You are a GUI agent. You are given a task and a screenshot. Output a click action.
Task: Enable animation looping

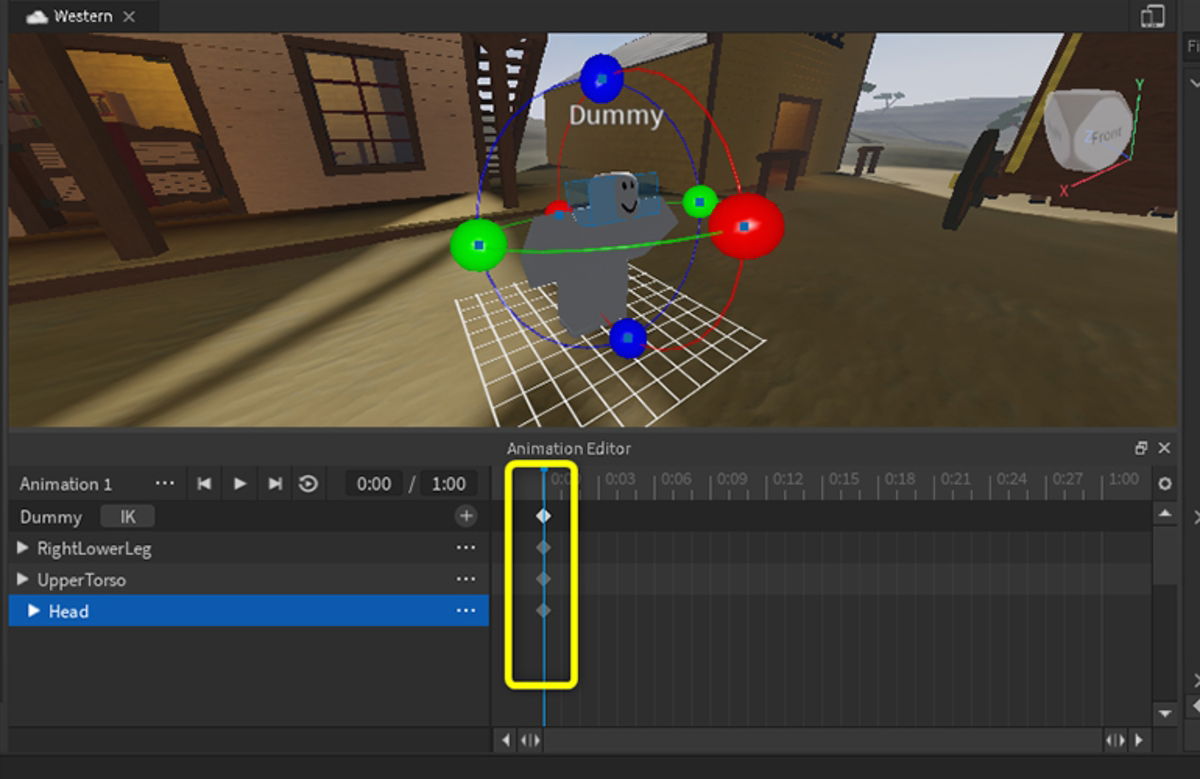pyautogui.click(x=309, y=483)
